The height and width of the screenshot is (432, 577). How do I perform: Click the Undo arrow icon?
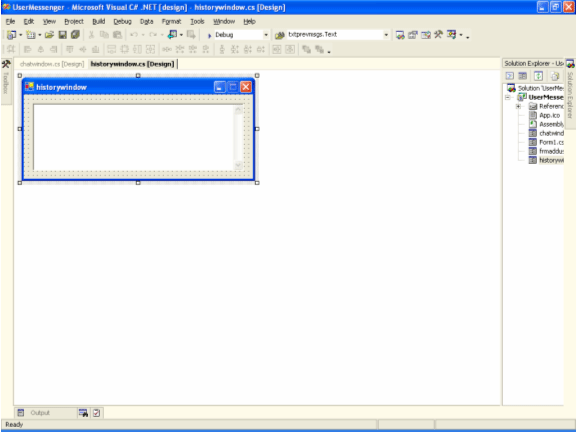pyautogui.click(x=134, y=35)
